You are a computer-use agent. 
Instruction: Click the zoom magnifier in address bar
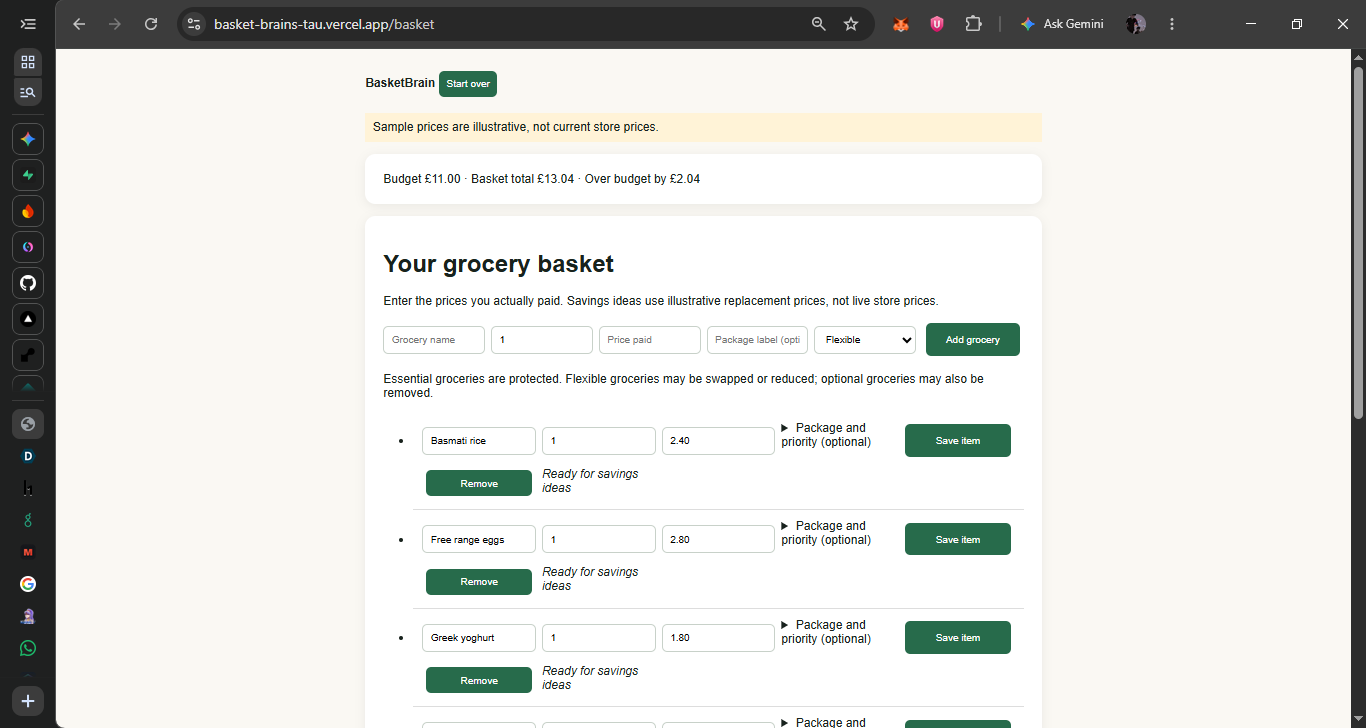pyautogui.click(x=819, y=24)
